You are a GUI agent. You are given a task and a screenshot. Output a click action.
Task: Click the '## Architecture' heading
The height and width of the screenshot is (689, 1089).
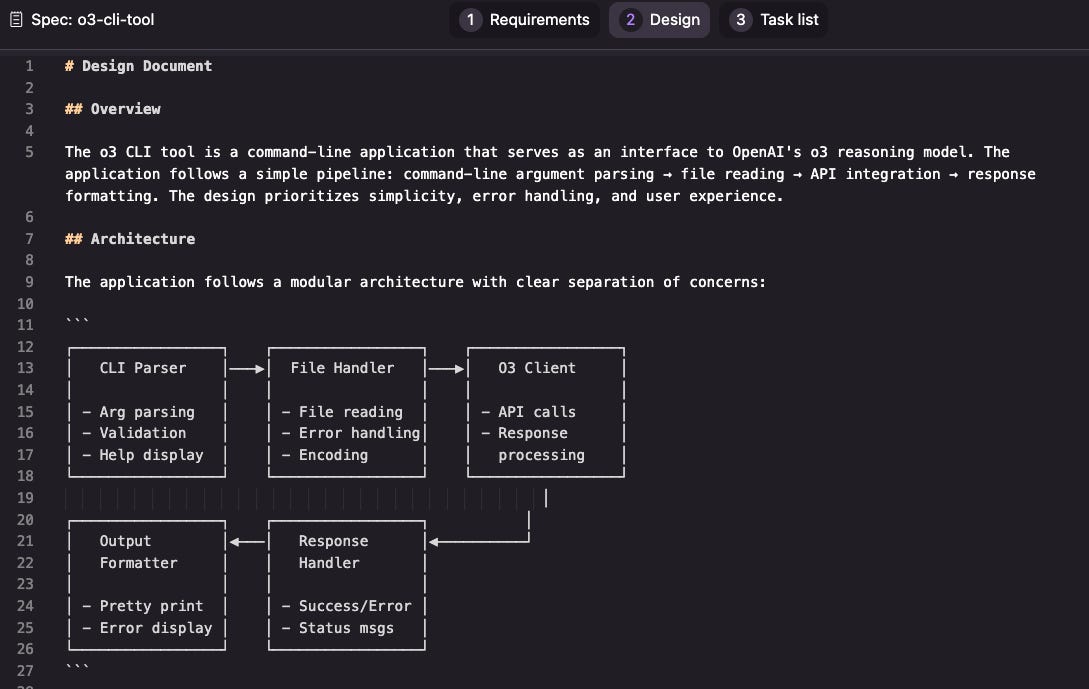130,239
